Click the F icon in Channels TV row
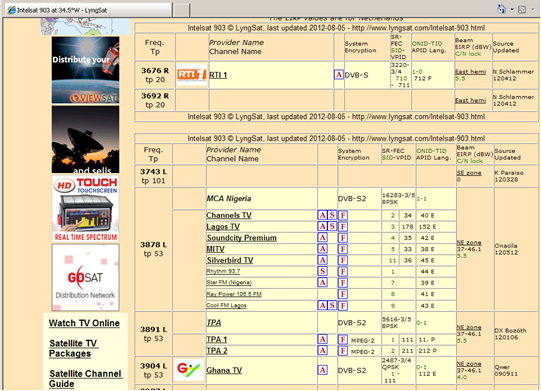541x391 pixels. pos(343,215)
